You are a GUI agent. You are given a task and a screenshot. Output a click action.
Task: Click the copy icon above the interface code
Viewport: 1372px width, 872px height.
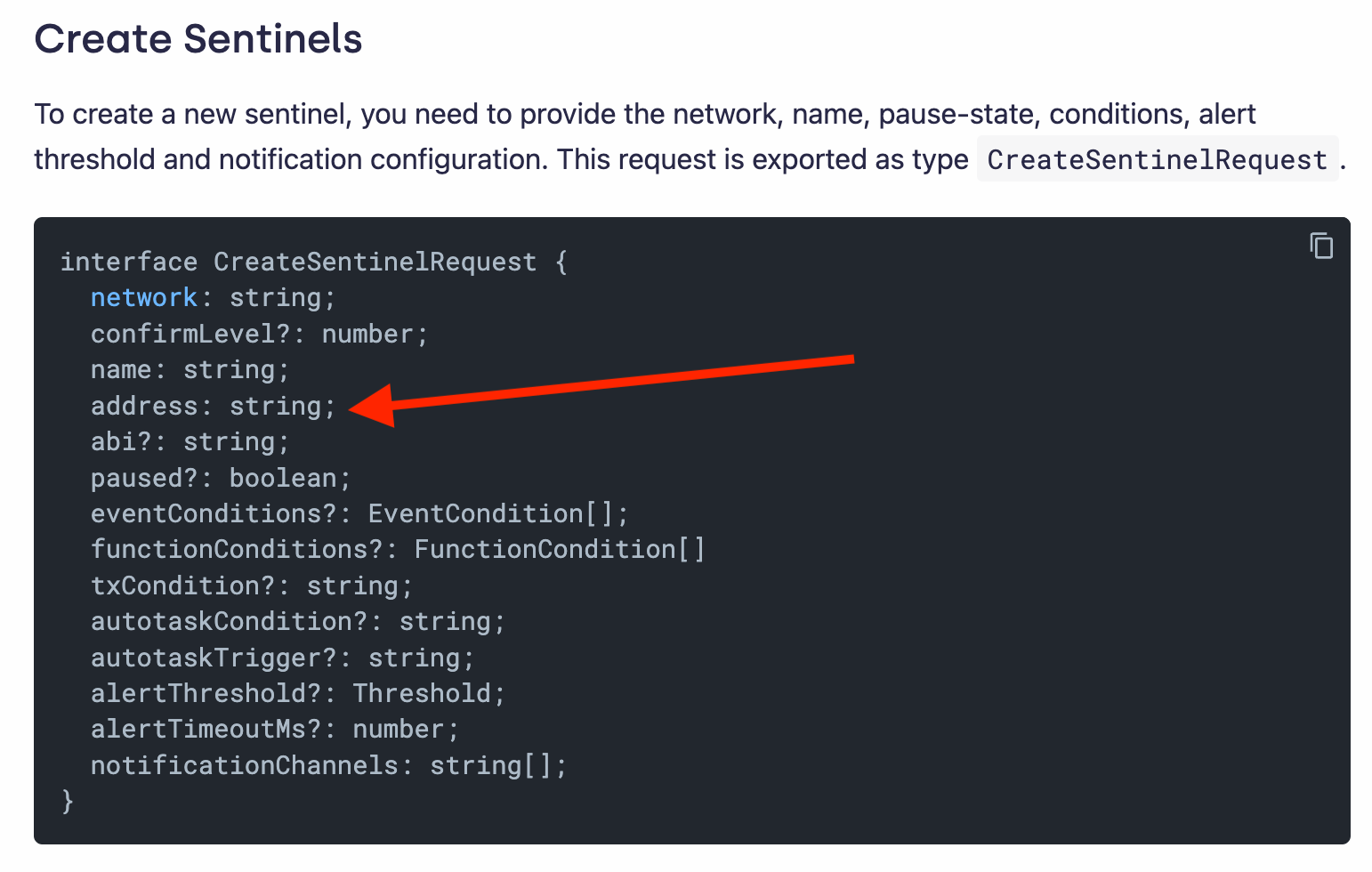1321,246
